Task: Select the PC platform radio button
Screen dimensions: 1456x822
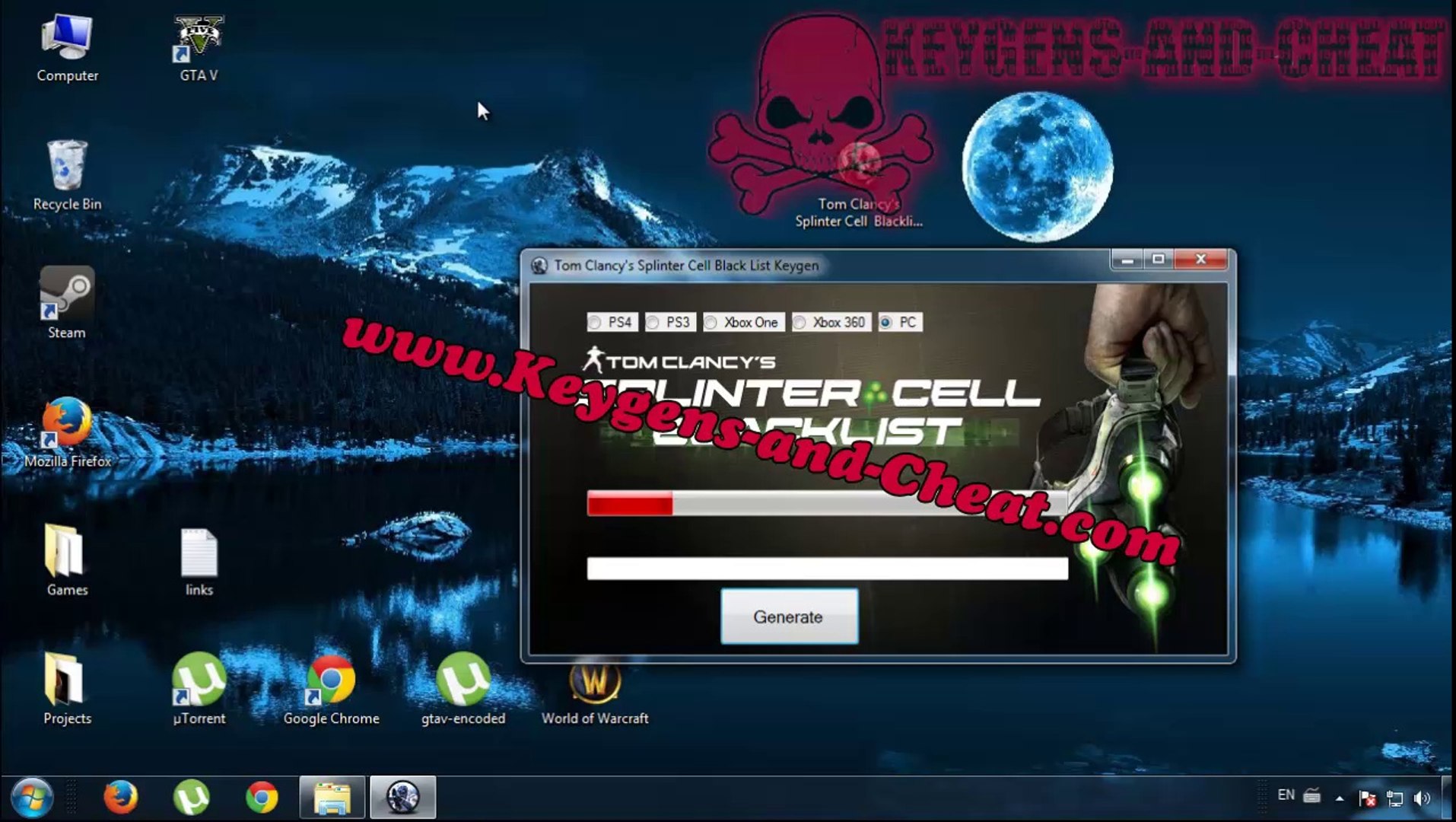Action: [899, 322]
